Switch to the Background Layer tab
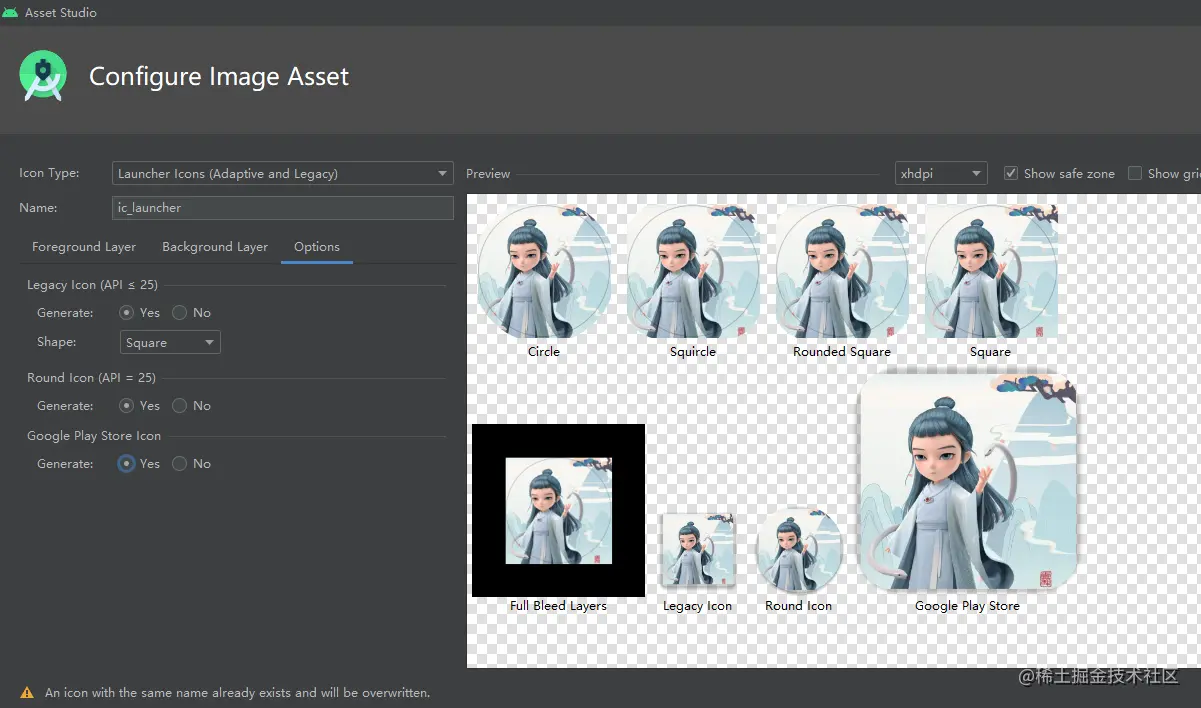 click(x=215, y=247)
